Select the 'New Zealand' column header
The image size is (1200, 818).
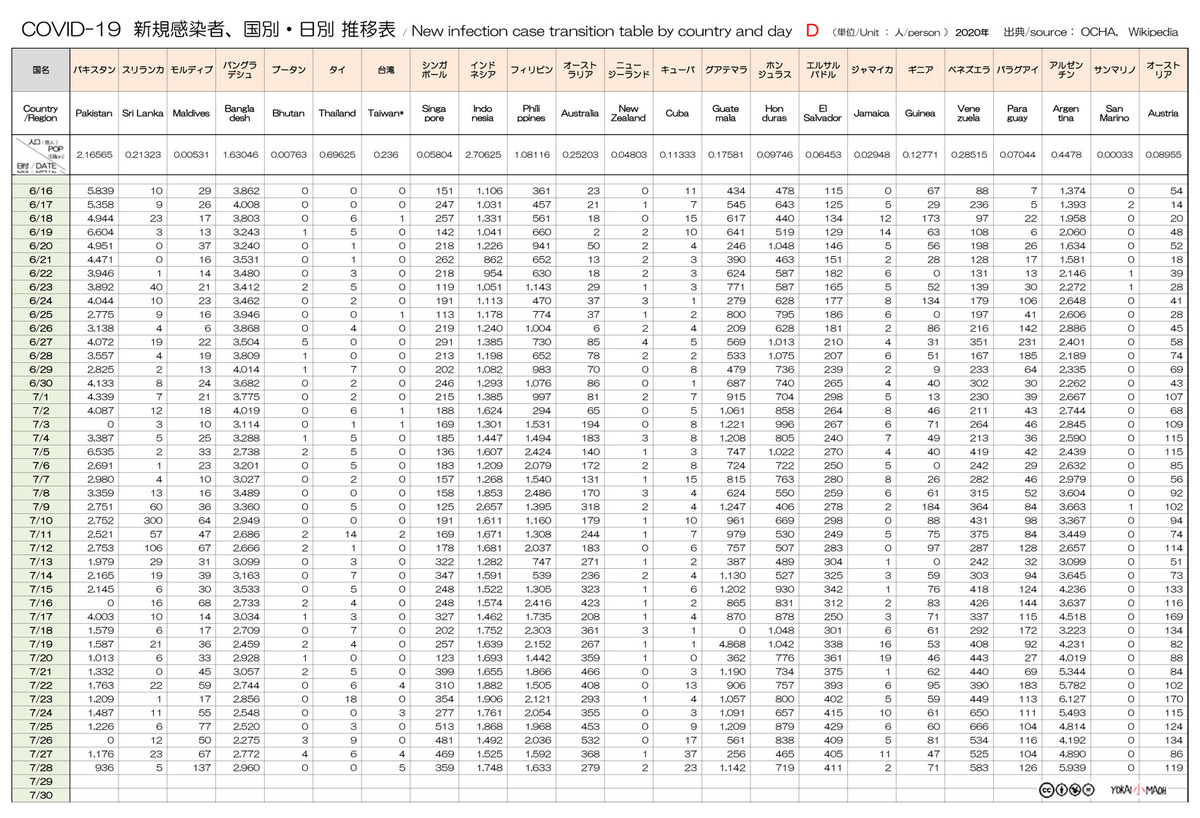pyautogui.click(x=629, y=113)
